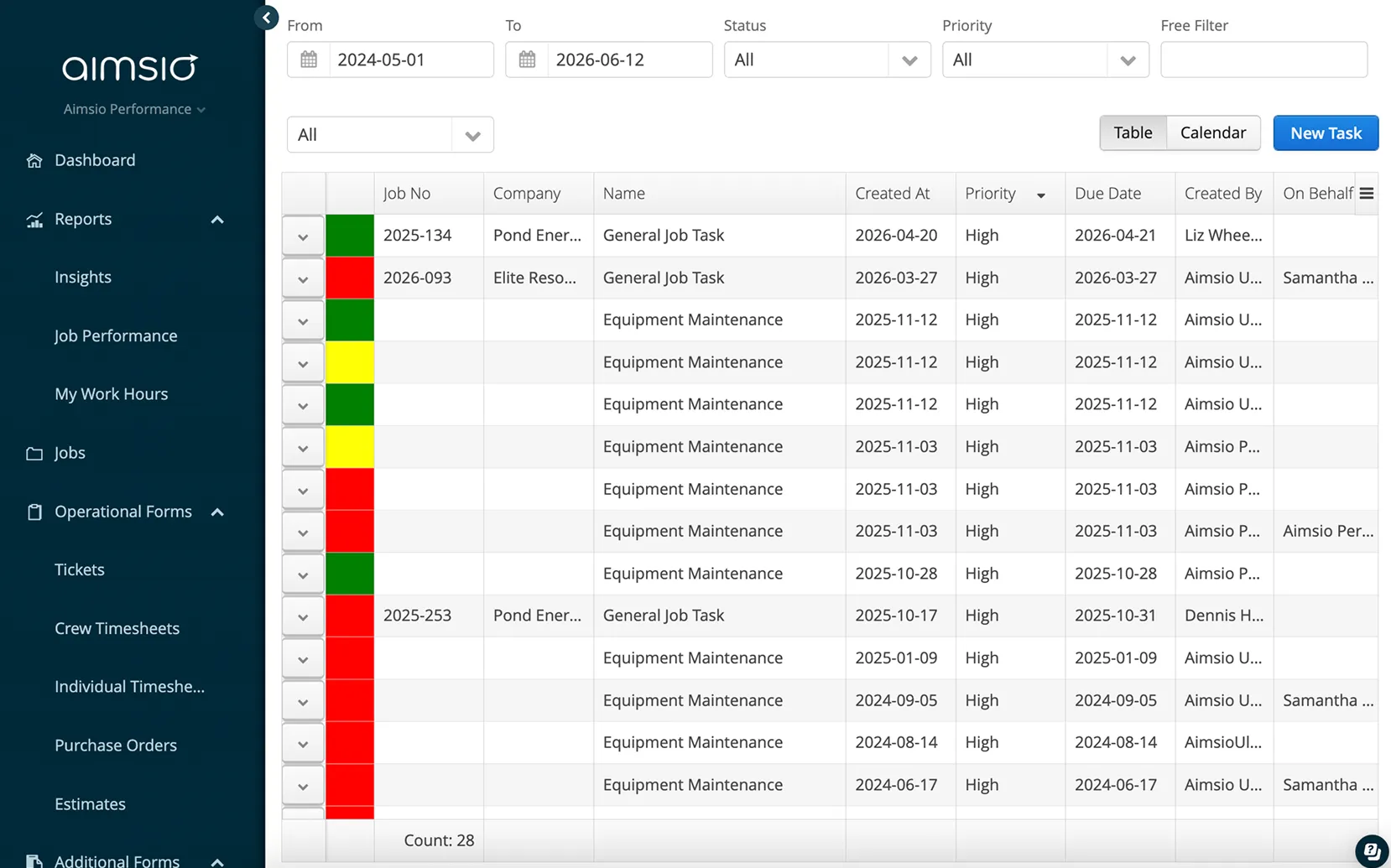Click On Behalf cell Aimsio Per...

pos(1328,531)
